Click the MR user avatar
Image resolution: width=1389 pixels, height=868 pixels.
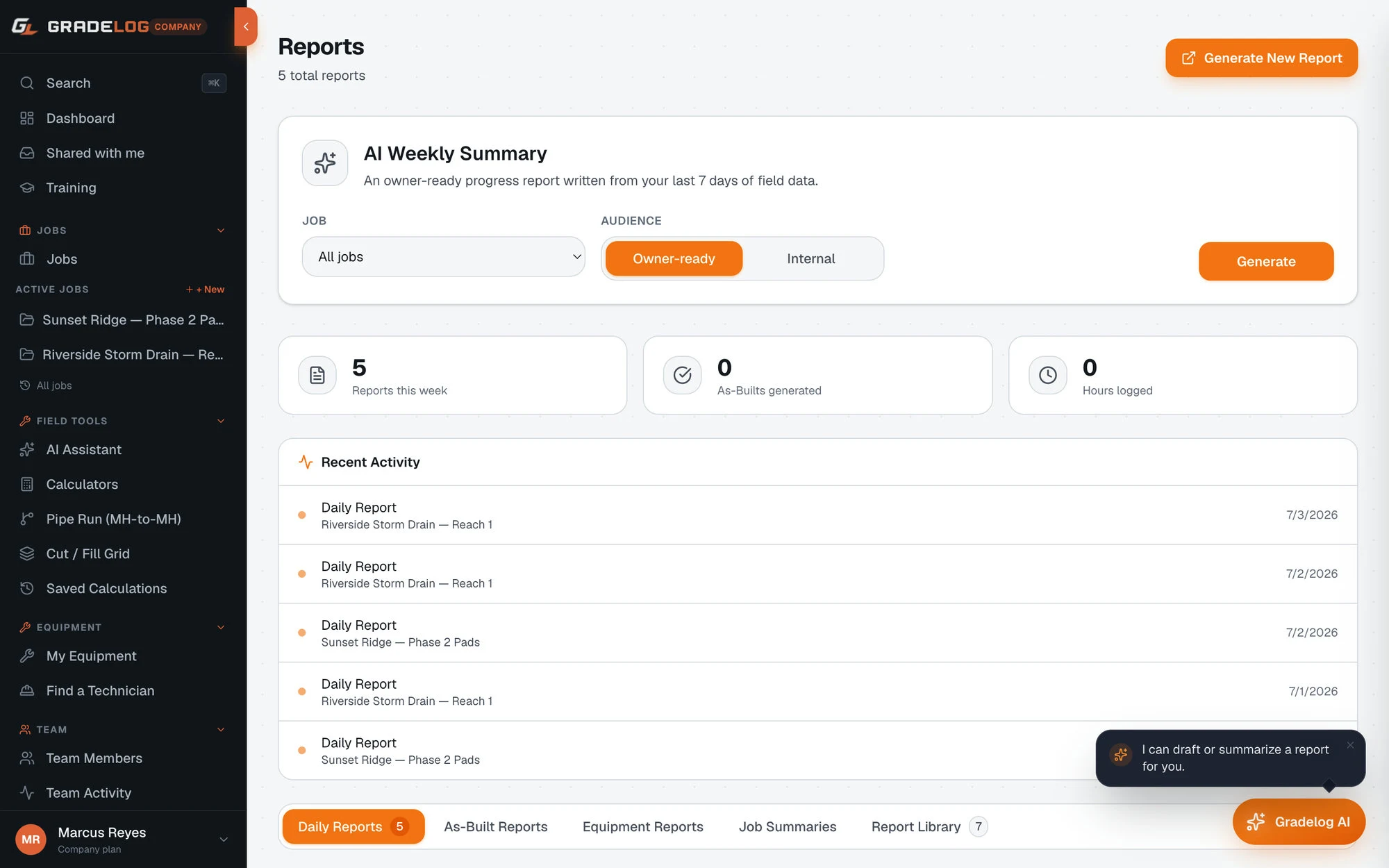(31, 840)
